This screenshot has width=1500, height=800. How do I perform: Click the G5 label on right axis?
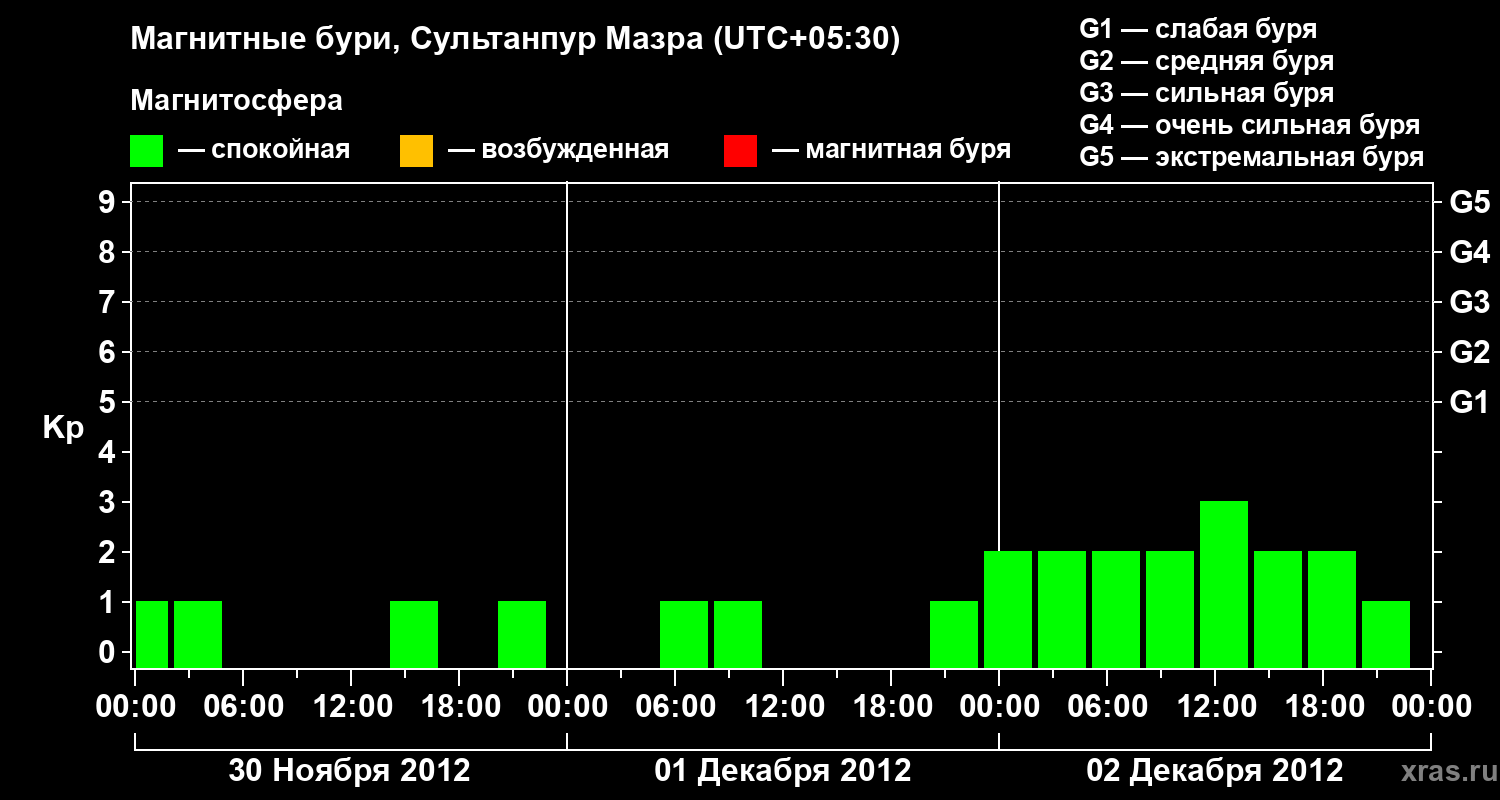click(x=1470, y=203)
